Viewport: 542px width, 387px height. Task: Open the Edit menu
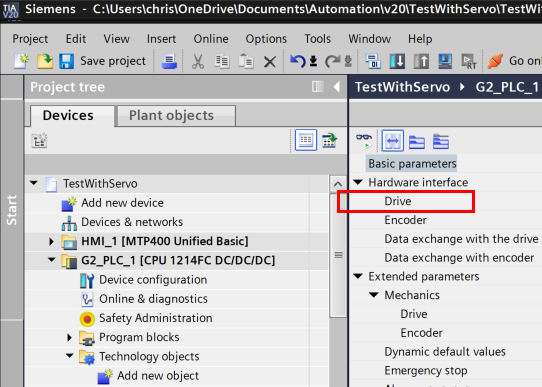(76, 39)
